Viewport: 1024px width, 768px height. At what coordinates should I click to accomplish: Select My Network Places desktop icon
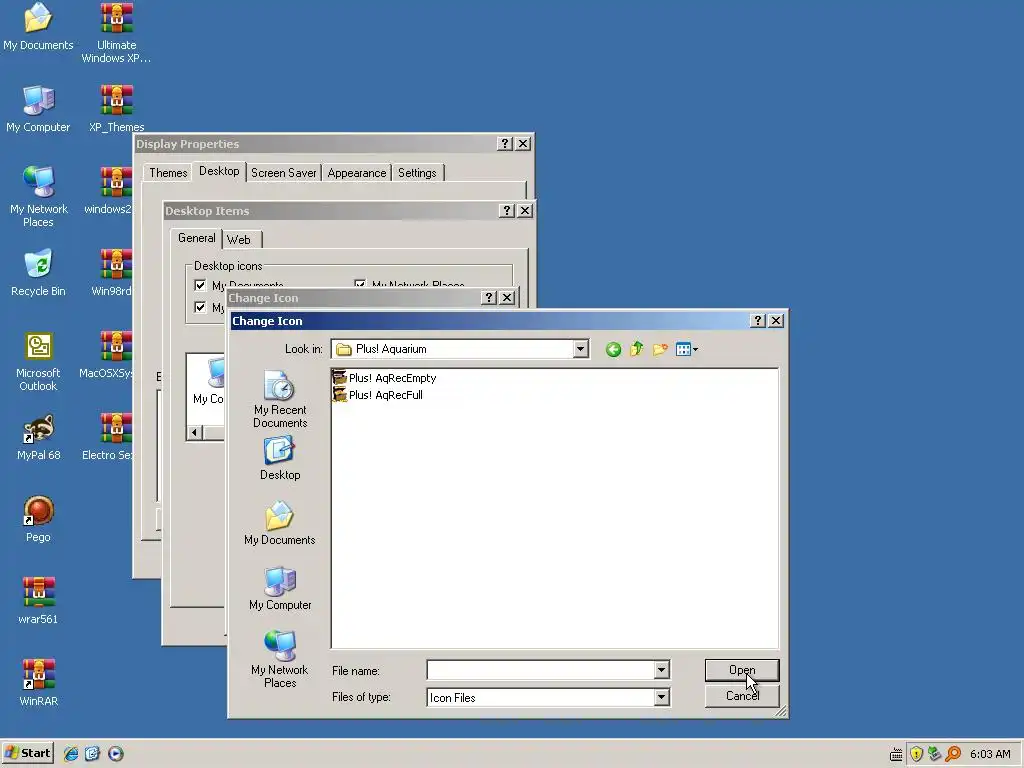(x=39, y=197)
